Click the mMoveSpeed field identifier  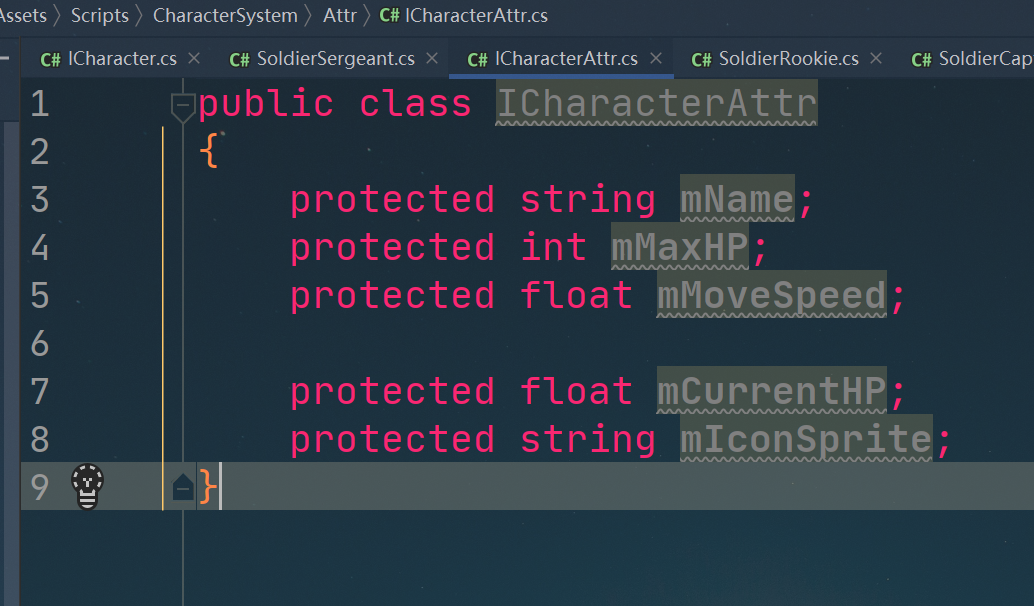tap(771, 296)
